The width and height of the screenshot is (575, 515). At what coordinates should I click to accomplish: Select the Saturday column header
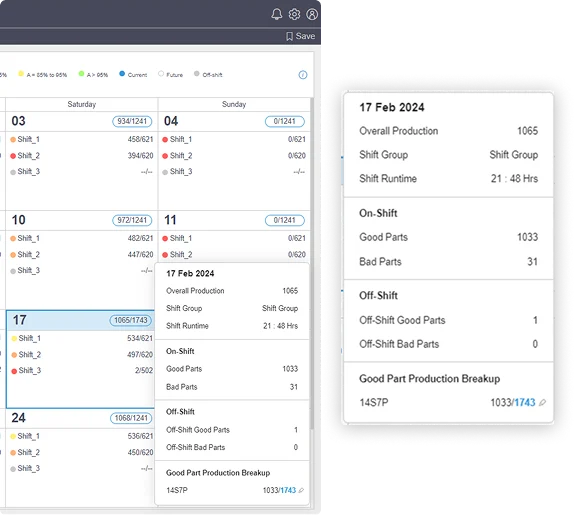(x=82, y=104)
